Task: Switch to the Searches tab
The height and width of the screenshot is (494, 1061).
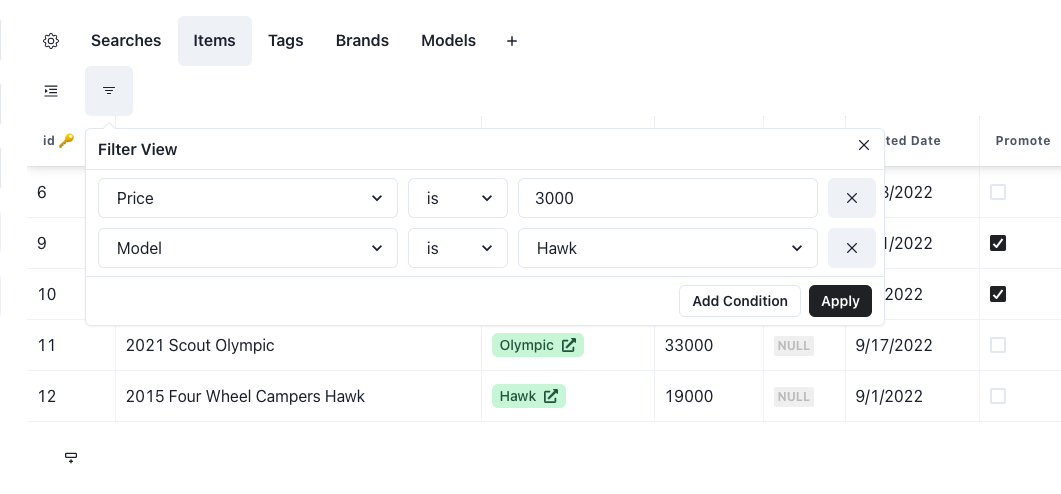Action: [126, 41]
